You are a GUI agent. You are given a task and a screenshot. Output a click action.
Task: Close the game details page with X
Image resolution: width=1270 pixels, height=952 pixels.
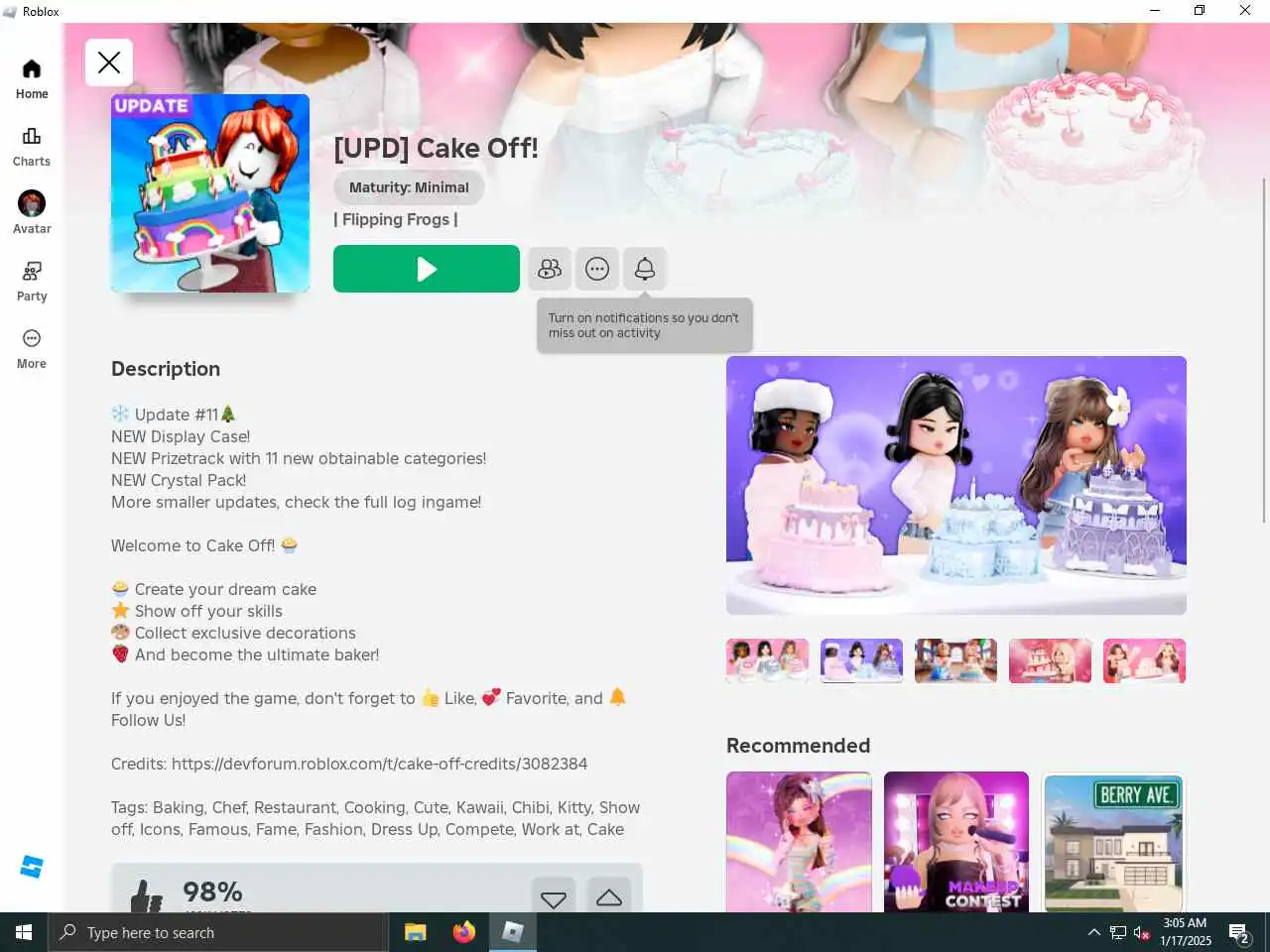click(x=109, y=62)
